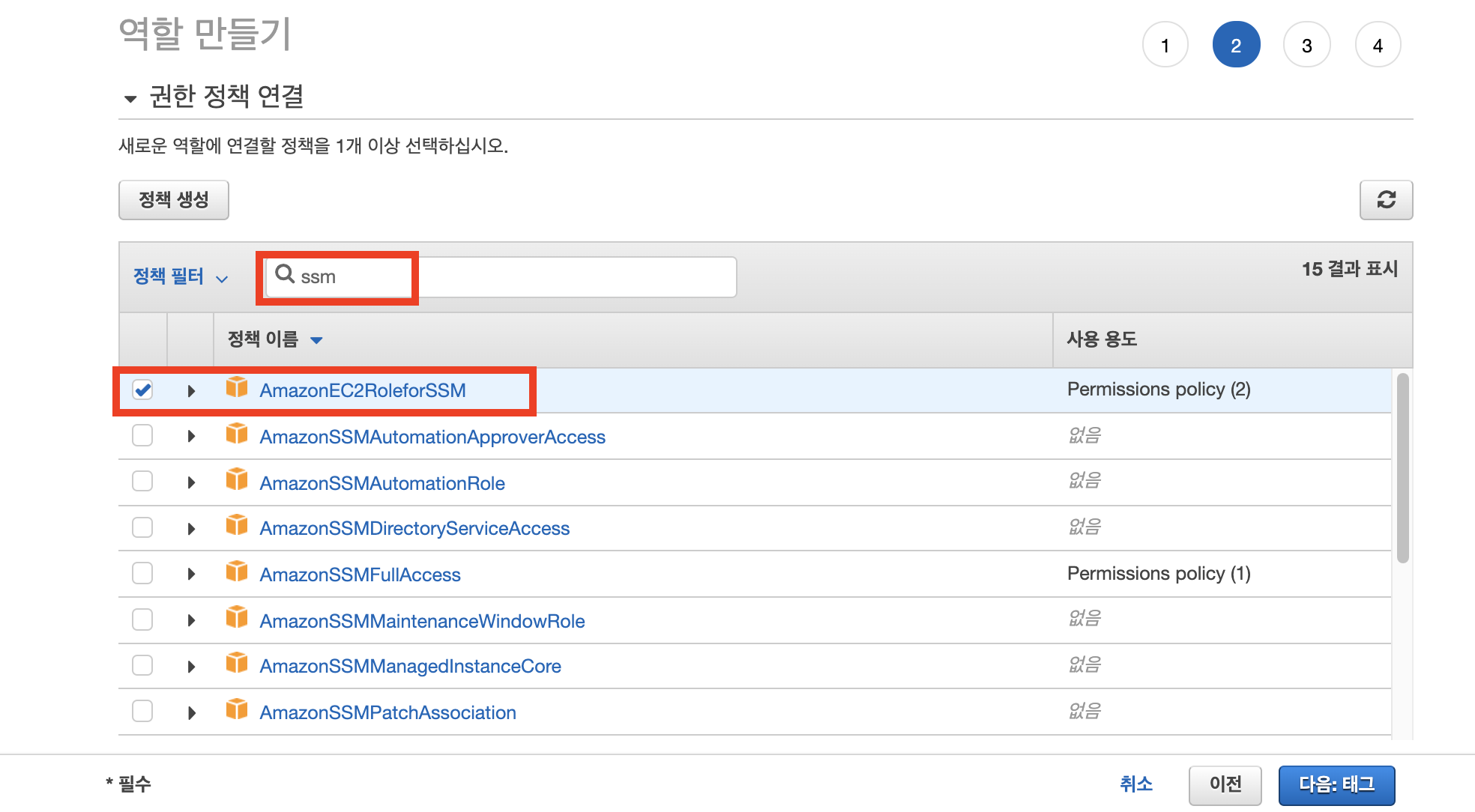Select the AmazonSSMManagedInstanceCore checkbox
The width and height of the screenshot is (1475, 812).
point(142,665)
